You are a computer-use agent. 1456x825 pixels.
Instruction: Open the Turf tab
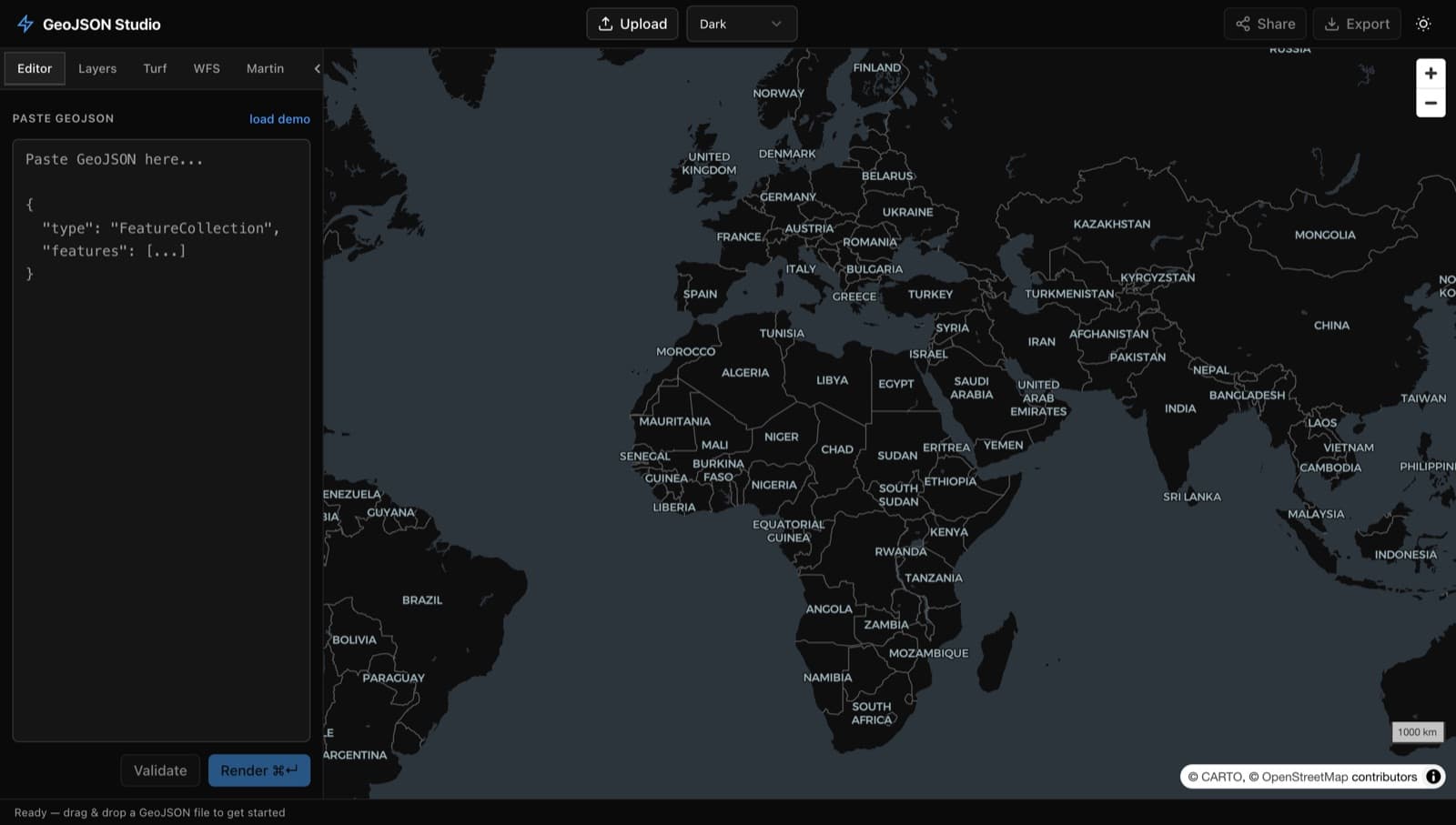click(x=155, y=68)
